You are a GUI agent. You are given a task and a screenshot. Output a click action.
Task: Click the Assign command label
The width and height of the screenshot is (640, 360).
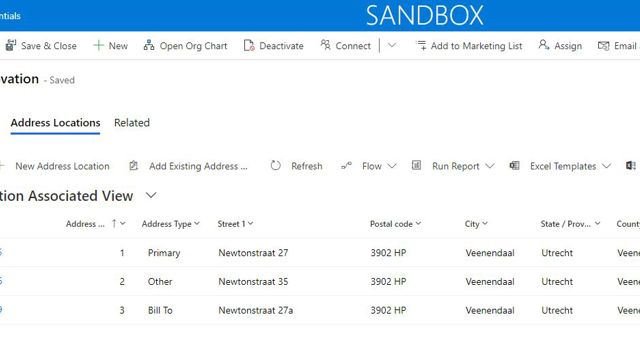point(568,46)
